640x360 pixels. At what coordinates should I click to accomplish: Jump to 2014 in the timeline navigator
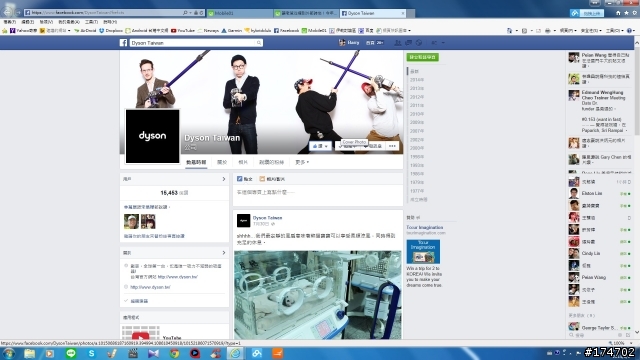click(x=417, y=80)
